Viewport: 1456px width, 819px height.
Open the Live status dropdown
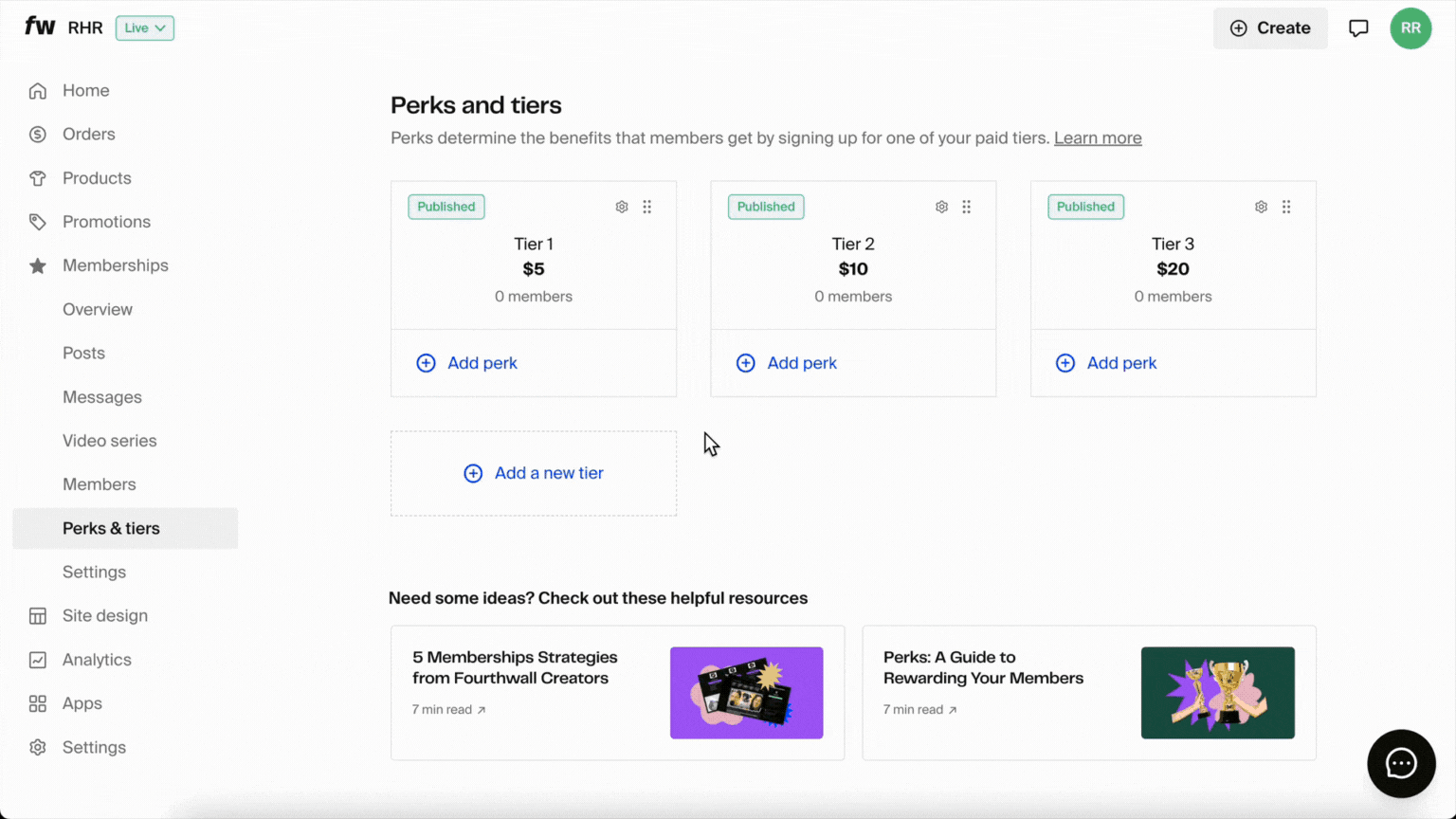(x=144, y=27)
